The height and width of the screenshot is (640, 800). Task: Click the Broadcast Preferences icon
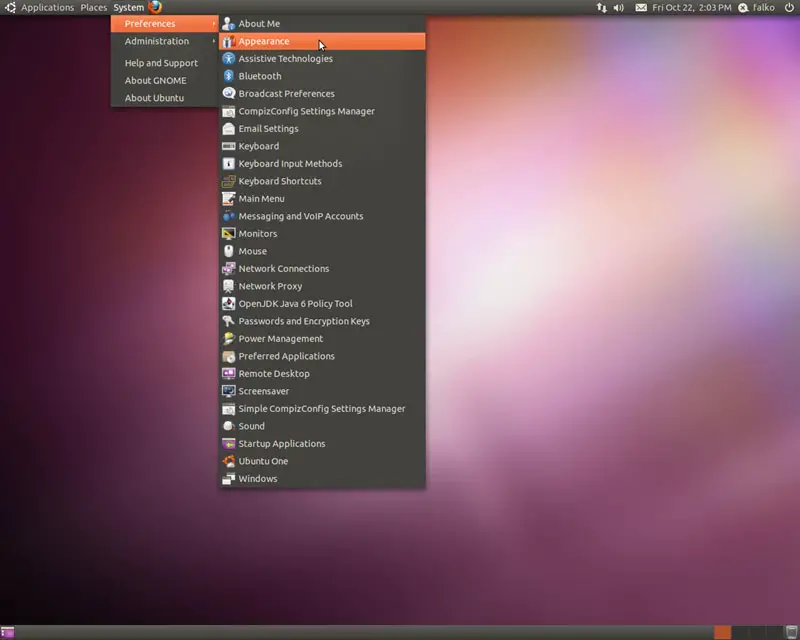tap(229, 93)
